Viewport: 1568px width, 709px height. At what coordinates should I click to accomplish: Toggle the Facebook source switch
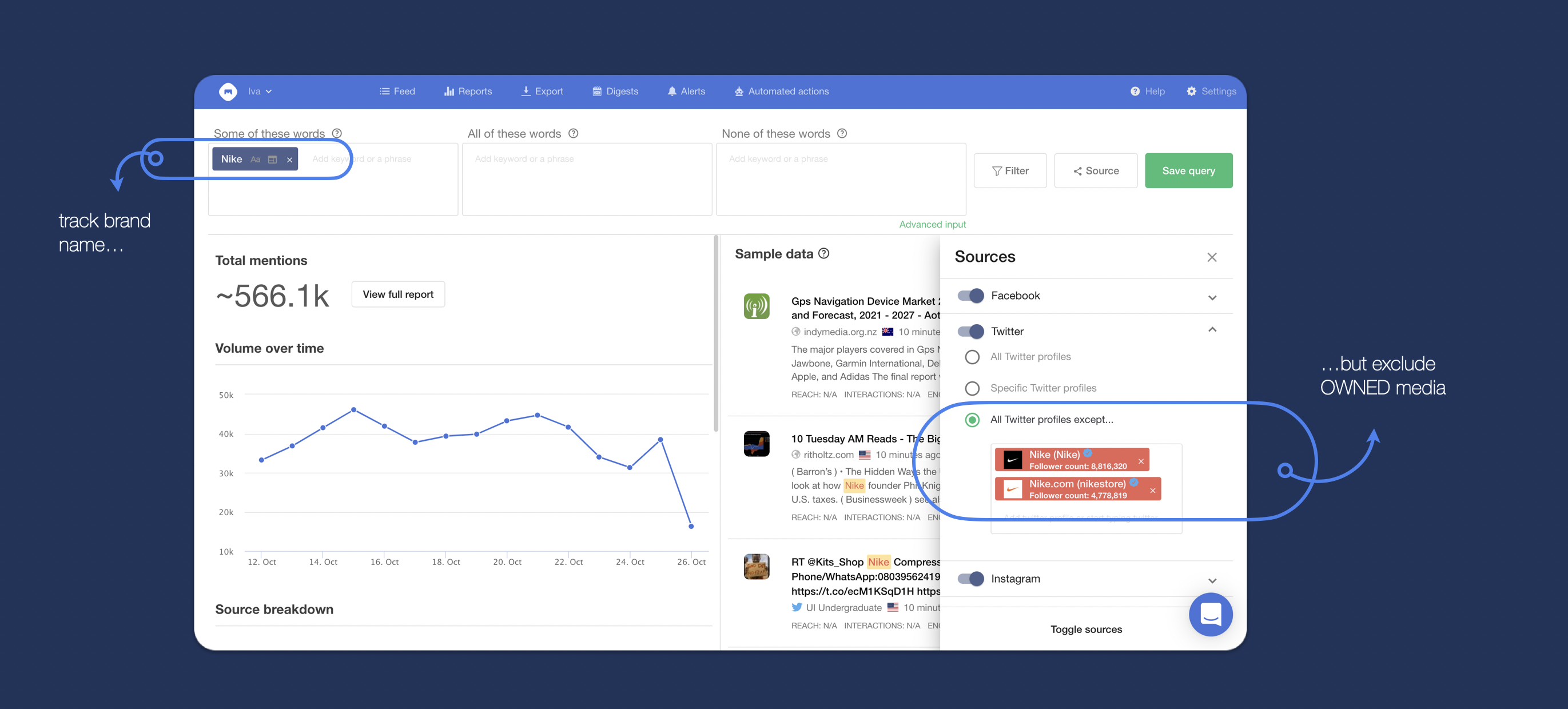point(970,296)
